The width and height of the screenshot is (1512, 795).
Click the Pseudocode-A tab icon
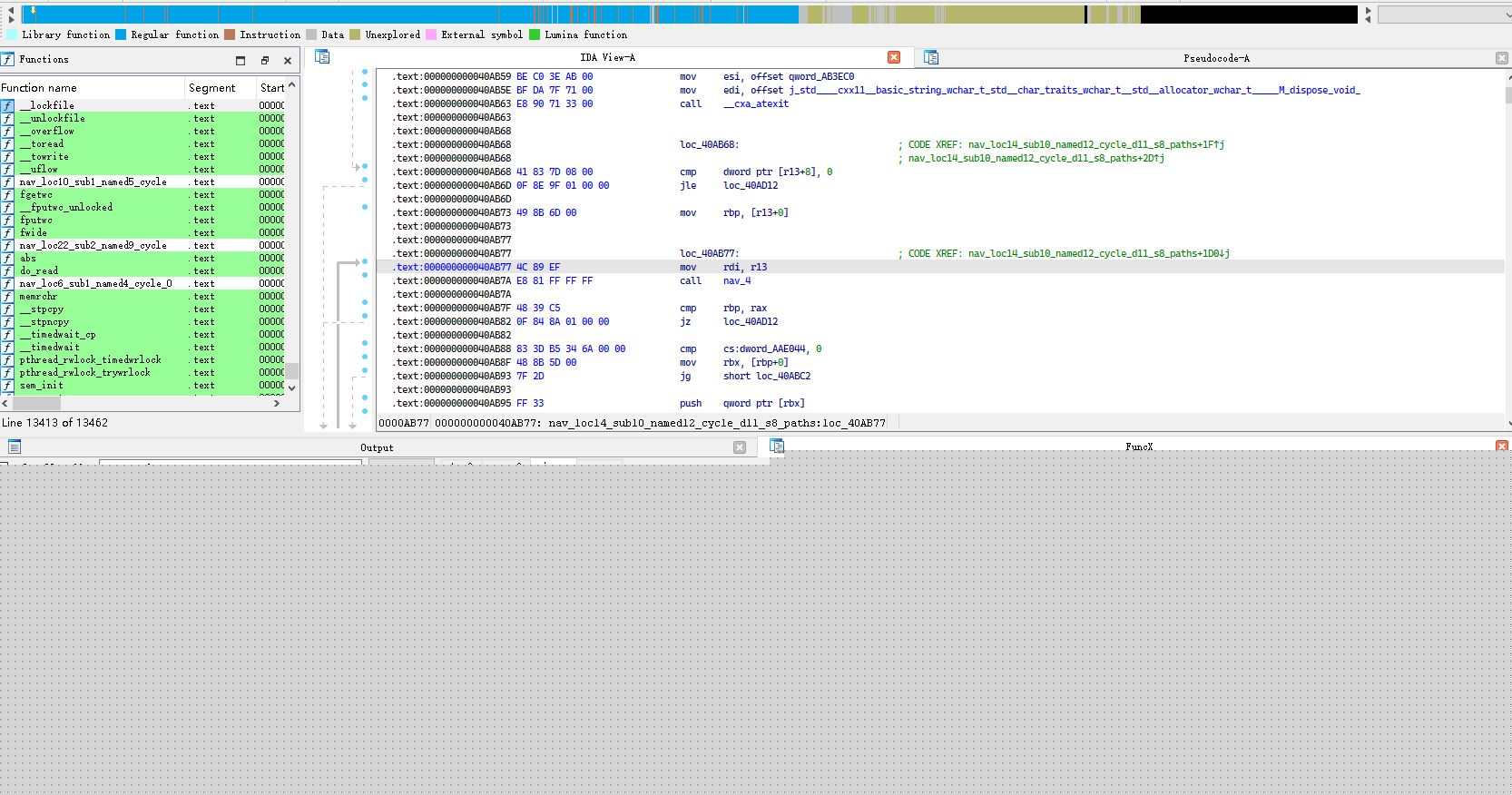(x=930, y=57)
